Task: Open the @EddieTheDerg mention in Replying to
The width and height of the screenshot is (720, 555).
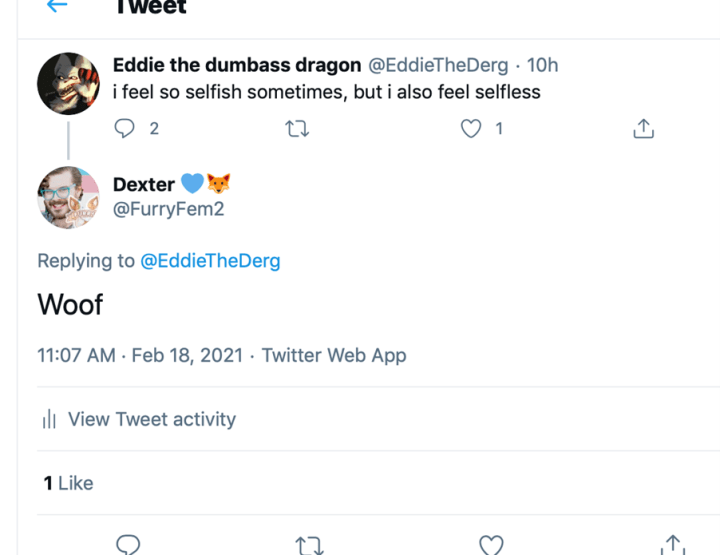Action: pyautogui.click(x=210, y=261)
